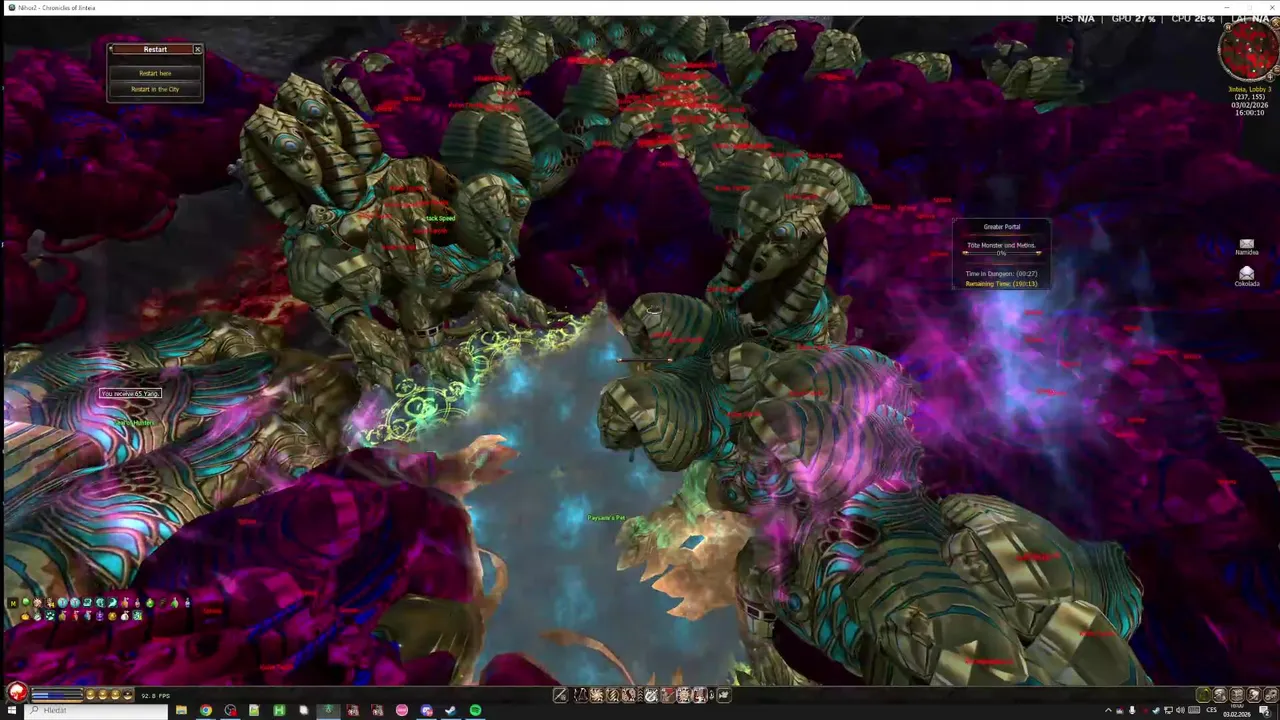Click the Hledat taskbar search box
Viewport: 1280px width, 720px height.
(96, 710)
